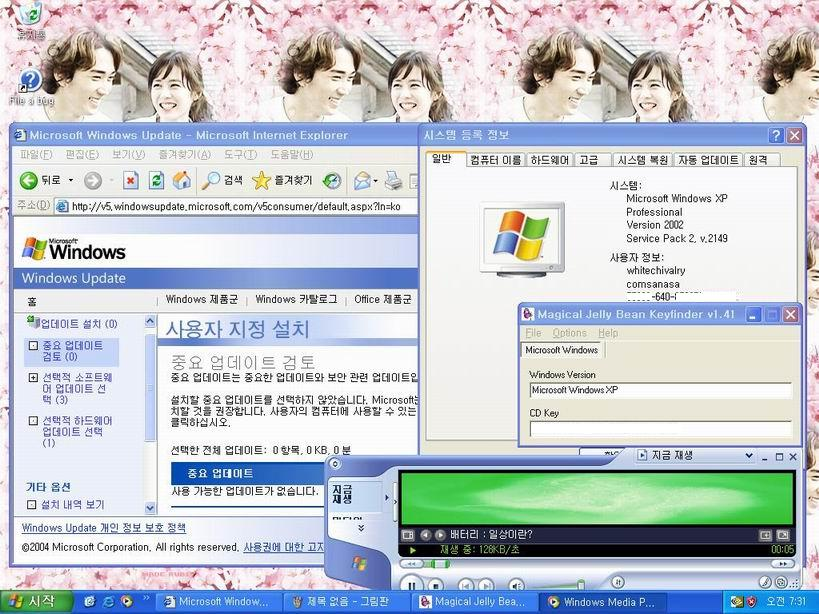Click the IE History/media icon
Viewport: 819px width, 614px height.
(x=332, y=181)
